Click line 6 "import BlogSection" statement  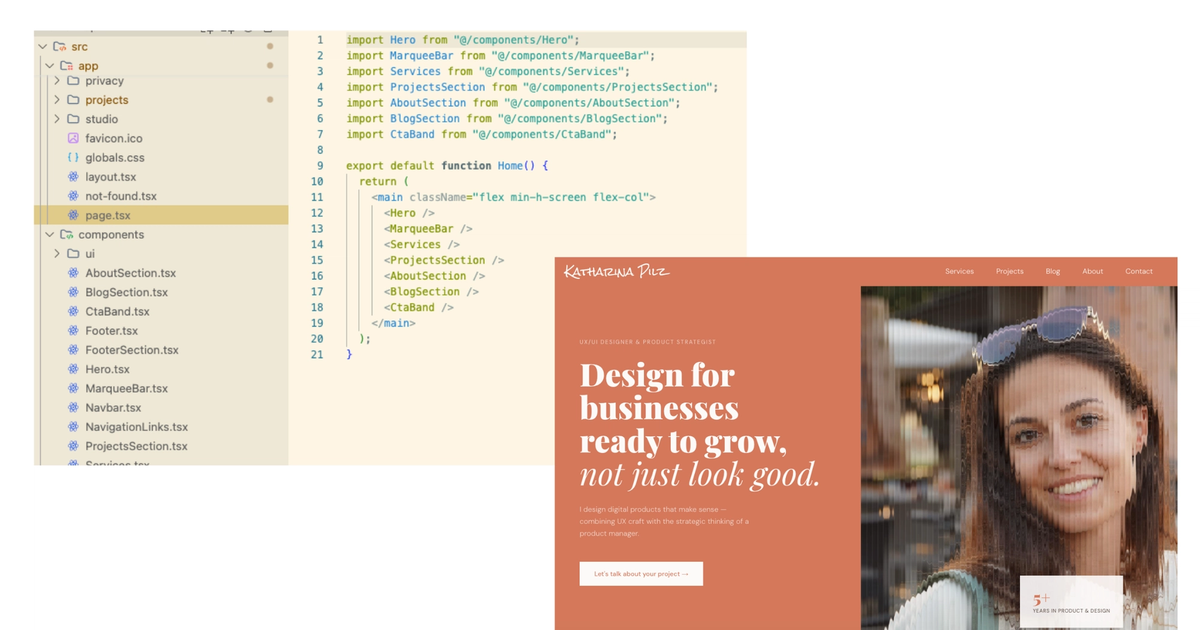[x=507, y=119]
